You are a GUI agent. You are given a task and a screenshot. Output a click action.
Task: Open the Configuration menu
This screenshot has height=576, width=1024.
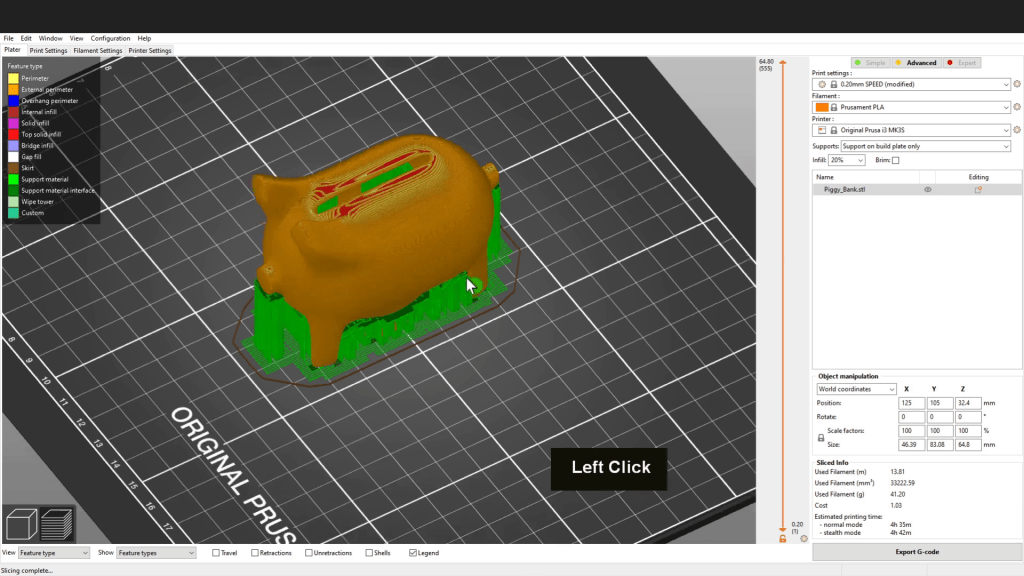tap(110, 38)
